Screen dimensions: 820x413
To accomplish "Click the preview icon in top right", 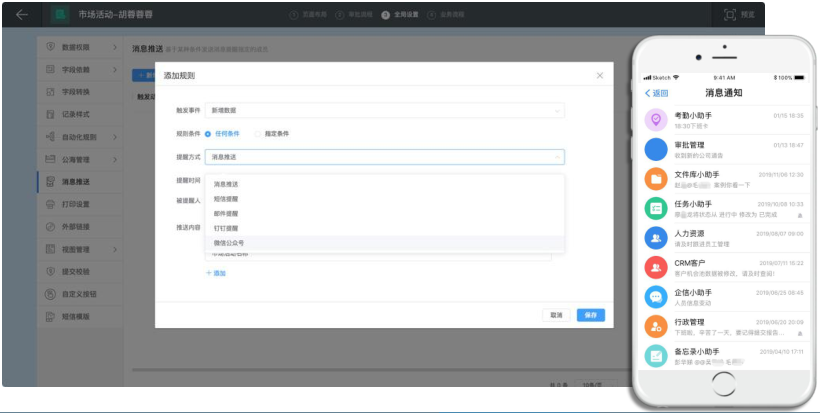I will tap(730, 15).
